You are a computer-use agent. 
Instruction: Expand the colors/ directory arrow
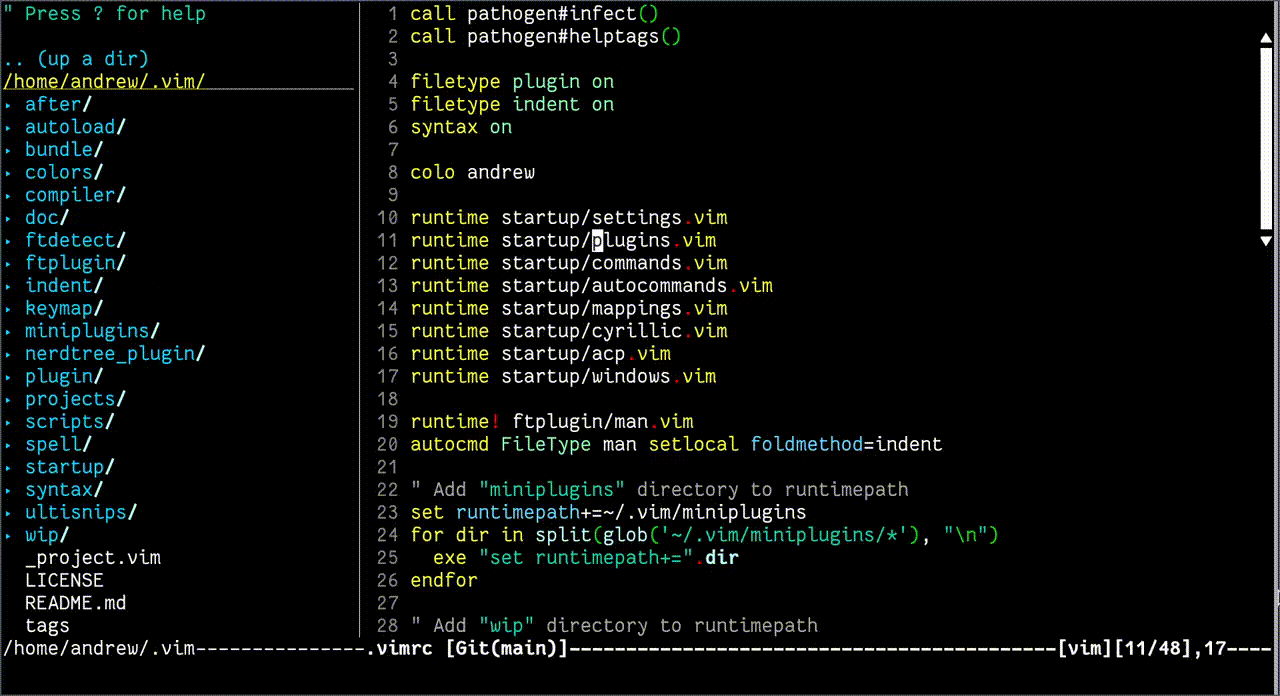click(8, 172)
